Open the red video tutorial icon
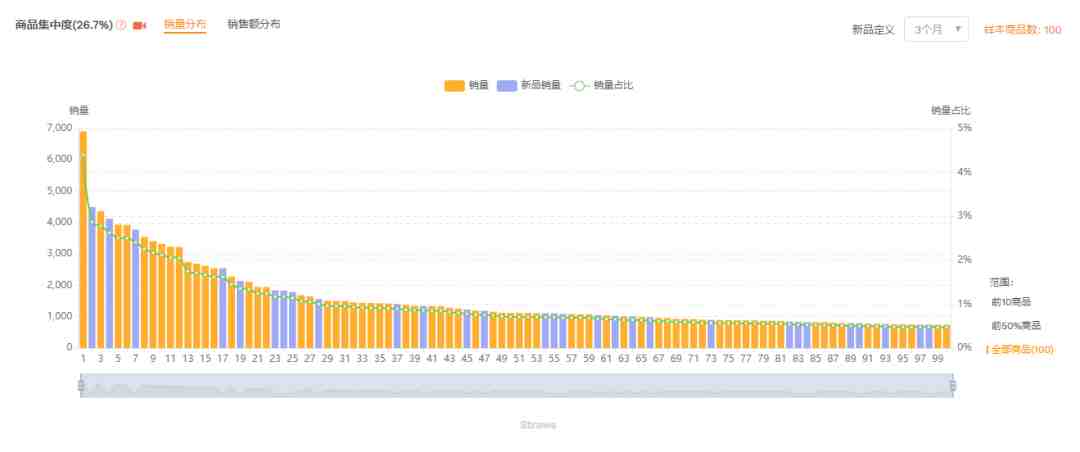Image resolution: width=1080 pixels, height=452 pixels. click(140, 25)
